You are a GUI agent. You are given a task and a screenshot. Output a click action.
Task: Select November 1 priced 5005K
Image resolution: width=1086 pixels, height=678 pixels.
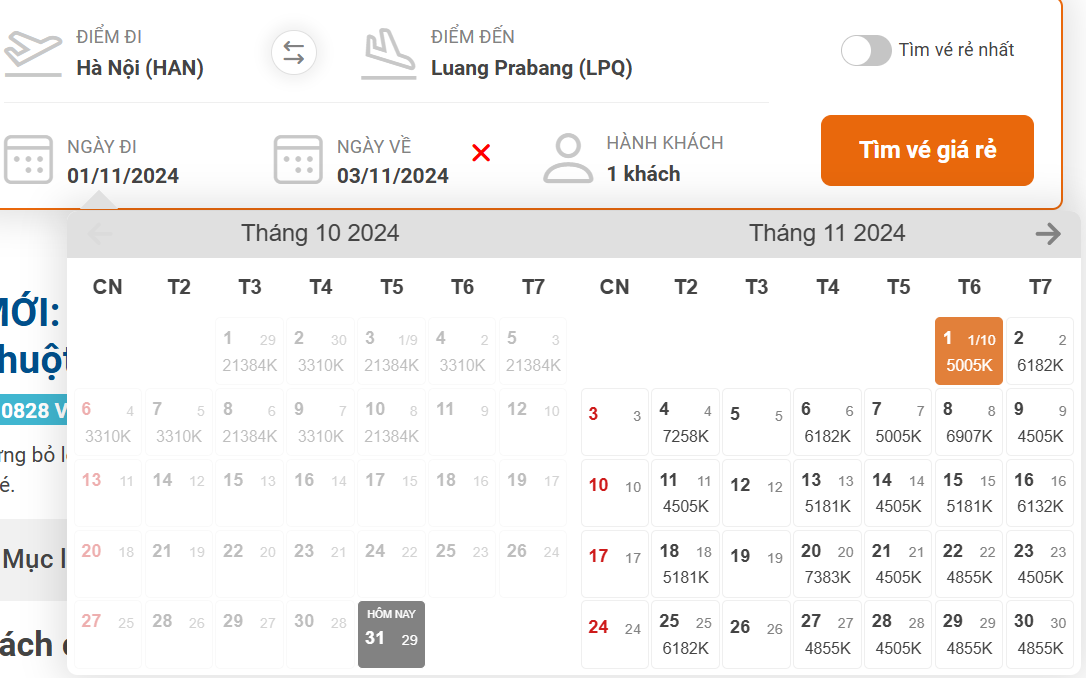968,351
